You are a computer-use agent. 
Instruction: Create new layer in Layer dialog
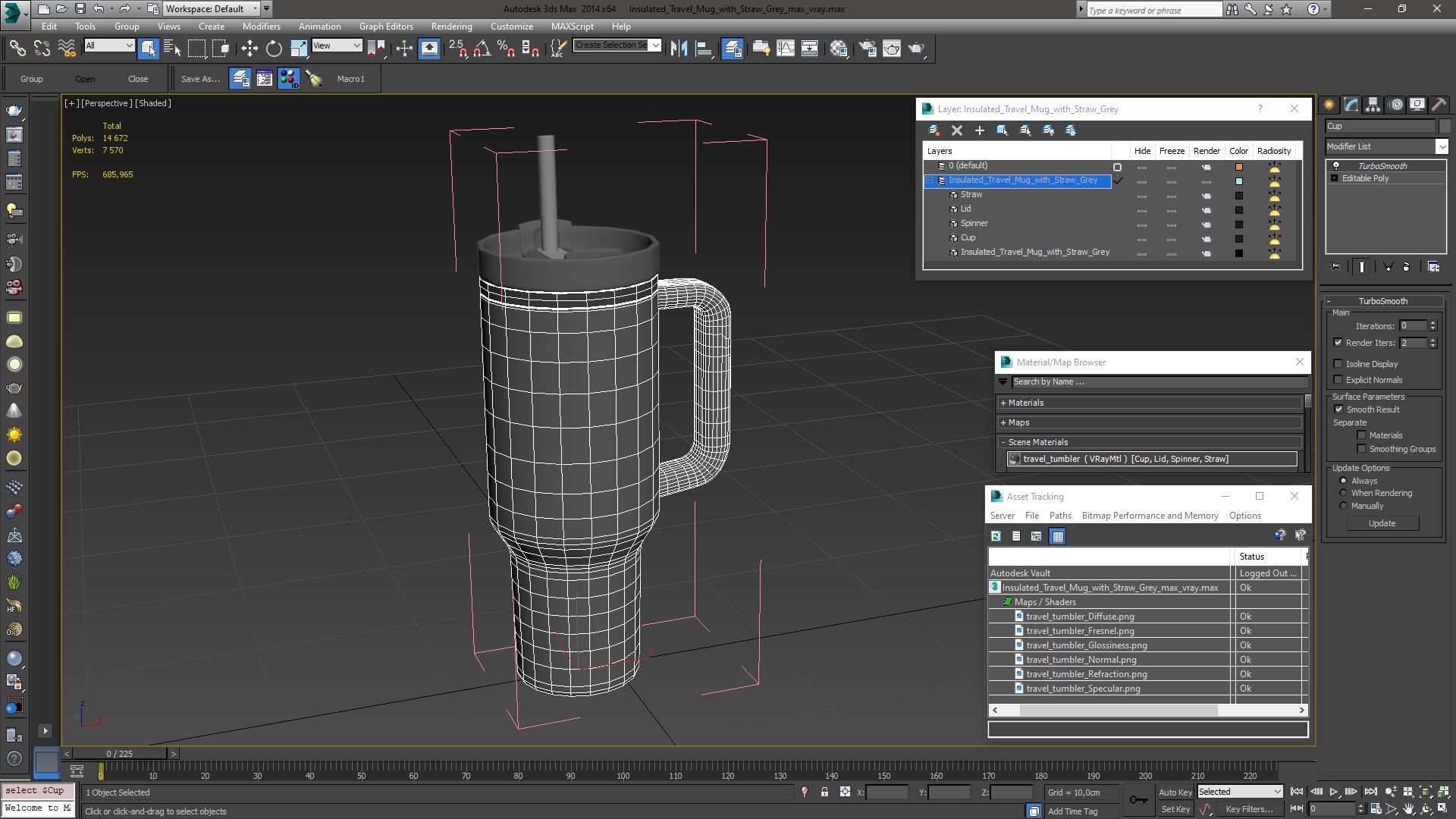[x=934, y=130]
